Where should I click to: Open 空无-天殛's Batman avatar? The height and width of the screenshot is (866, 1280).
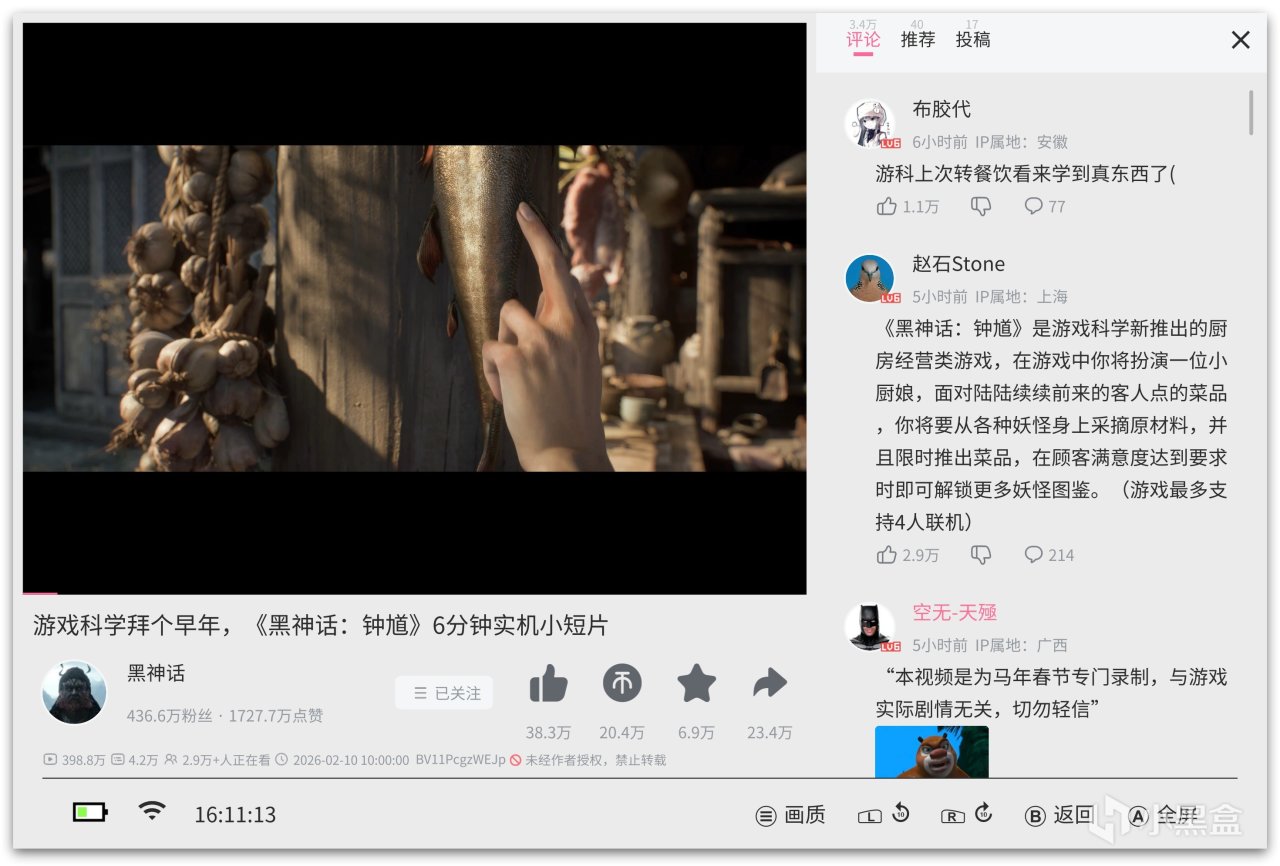870,627
